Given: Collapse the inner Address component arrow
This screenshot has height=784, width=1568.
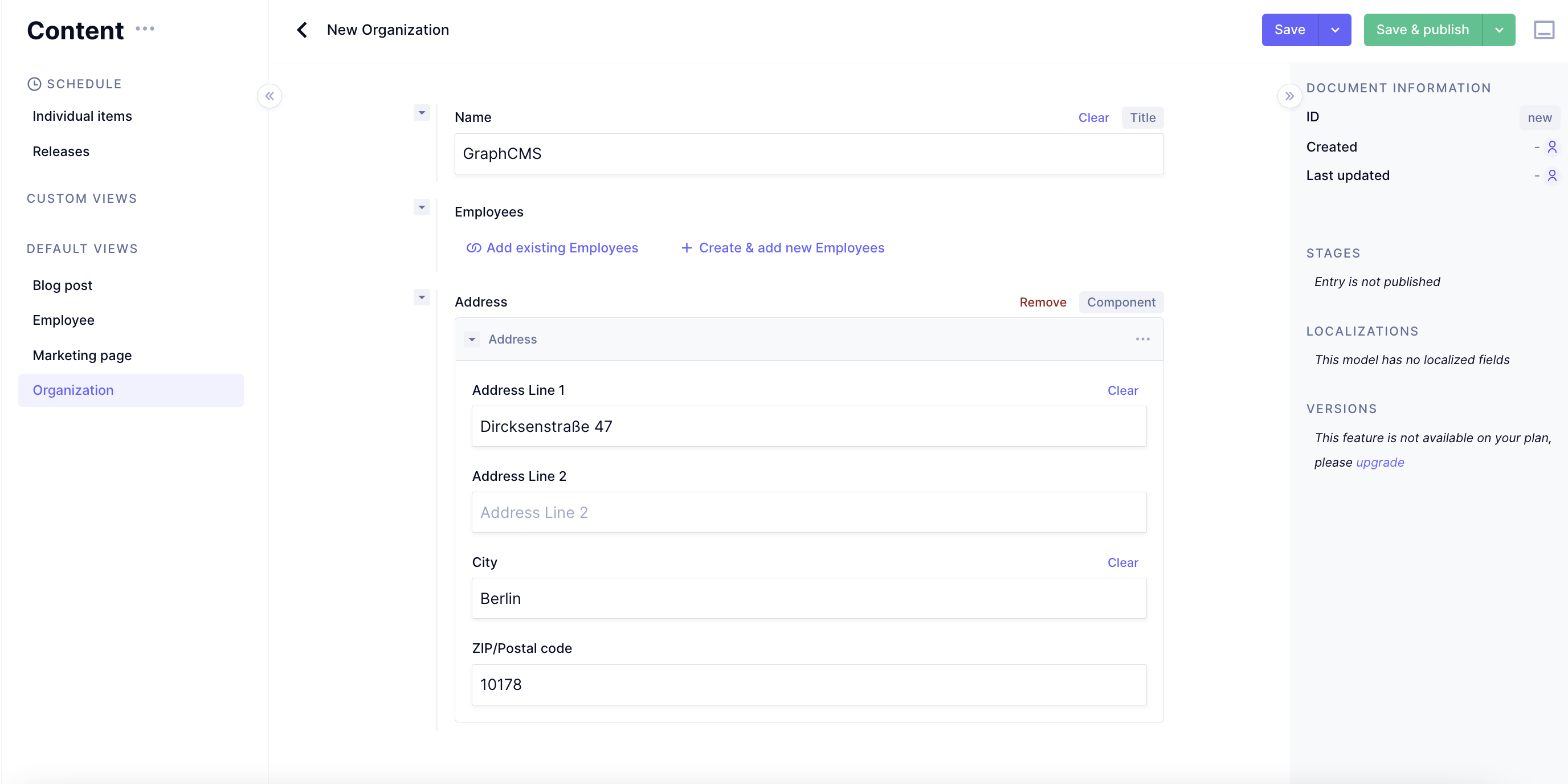Looking at the screenshot, I should pyautogui.click(x=472, y=339).
